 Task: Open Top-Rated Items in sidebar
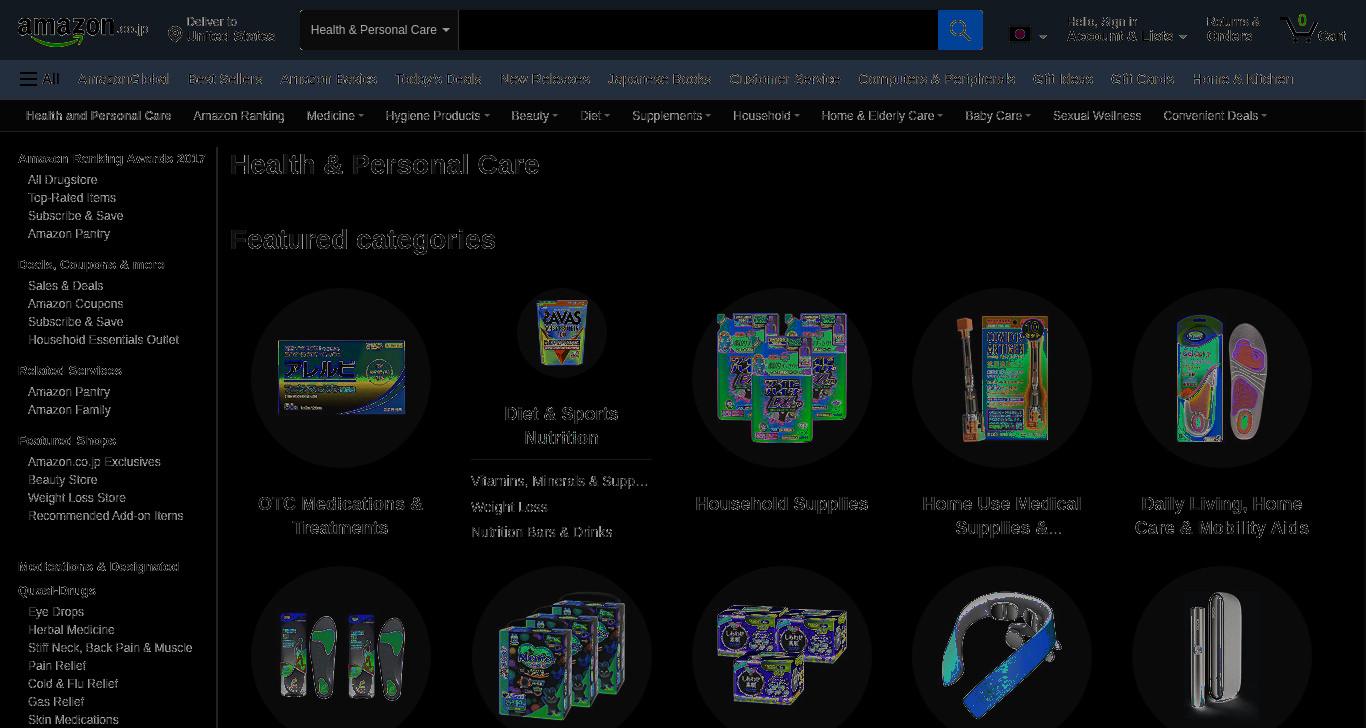click(x=72, y=198)
